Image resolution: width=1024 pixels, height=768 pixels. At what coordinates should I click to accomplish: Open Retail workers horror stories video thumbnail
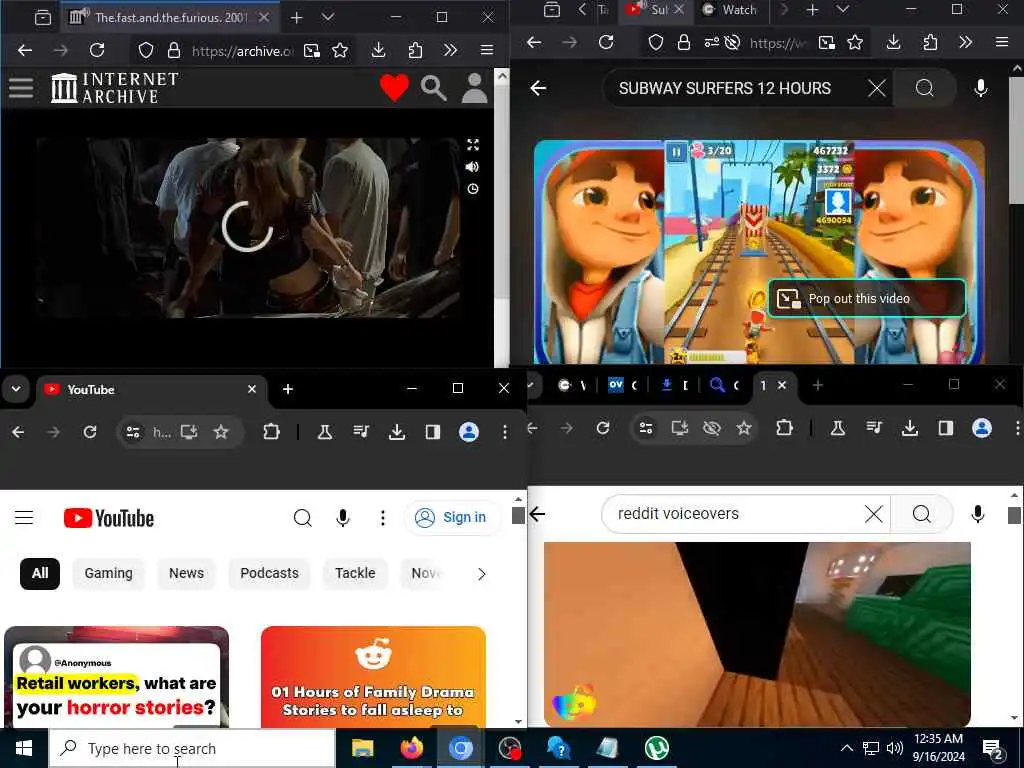[x=116, y=677]
